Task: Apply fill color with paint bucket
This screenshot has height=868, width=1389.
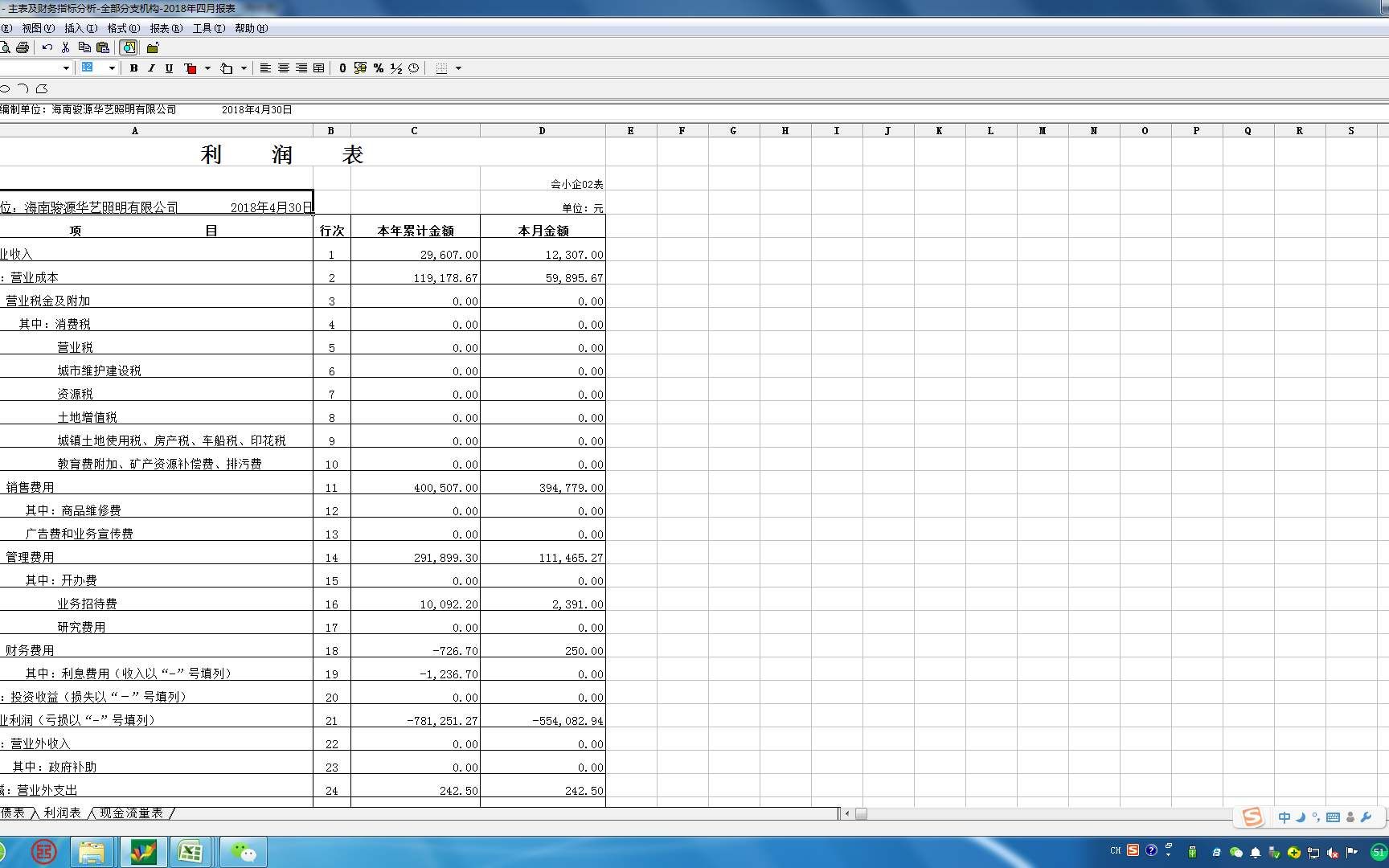Action: tap(227, 68)
